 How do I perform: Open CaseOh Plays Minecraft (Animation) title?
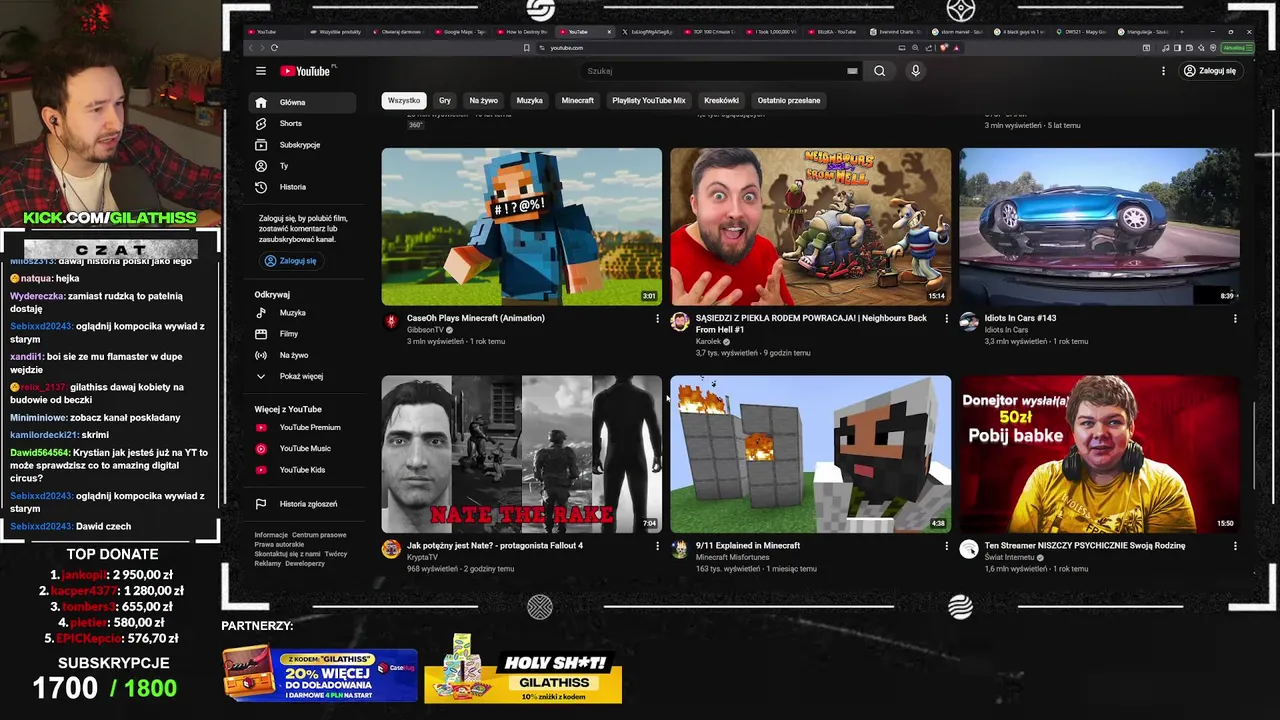pos(476,318)
